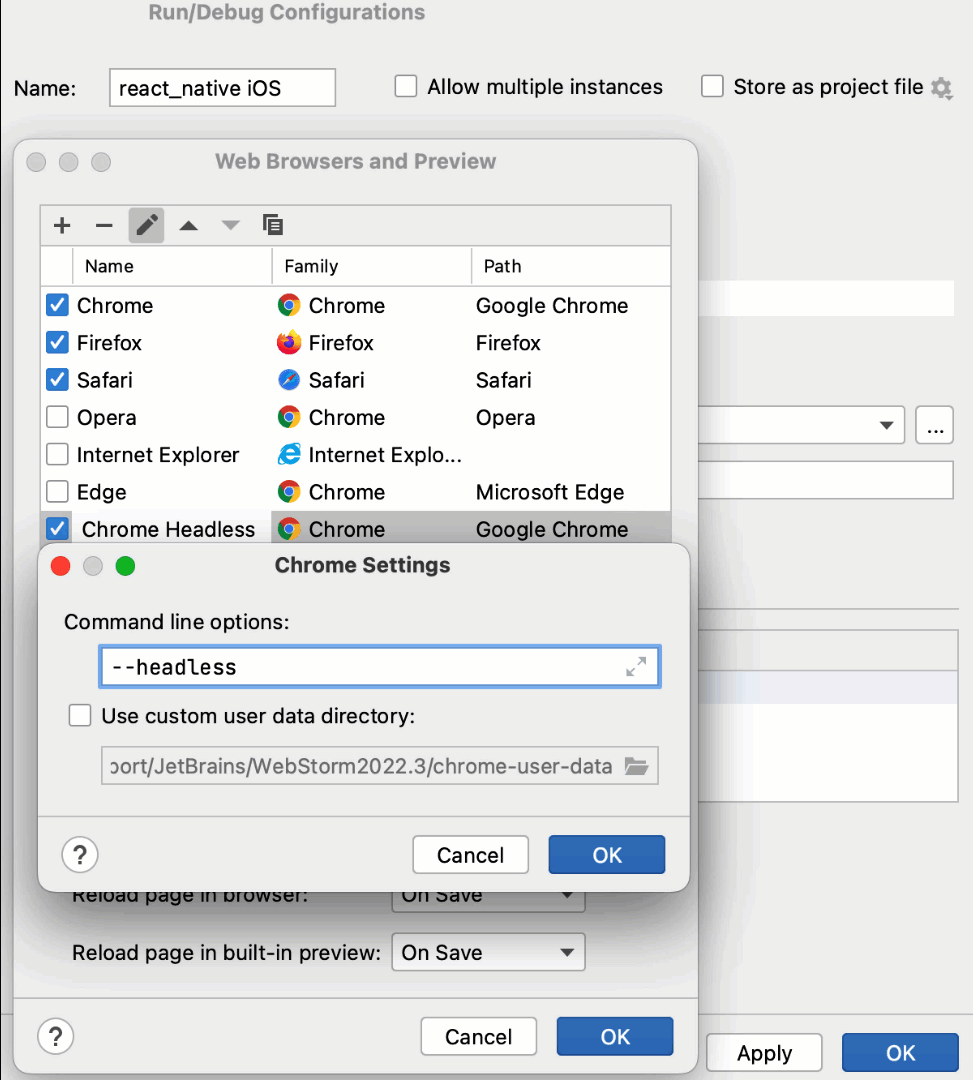Add a new browser with the plus icon
This screenshot has width=973, height=1080.
(62, 225)
